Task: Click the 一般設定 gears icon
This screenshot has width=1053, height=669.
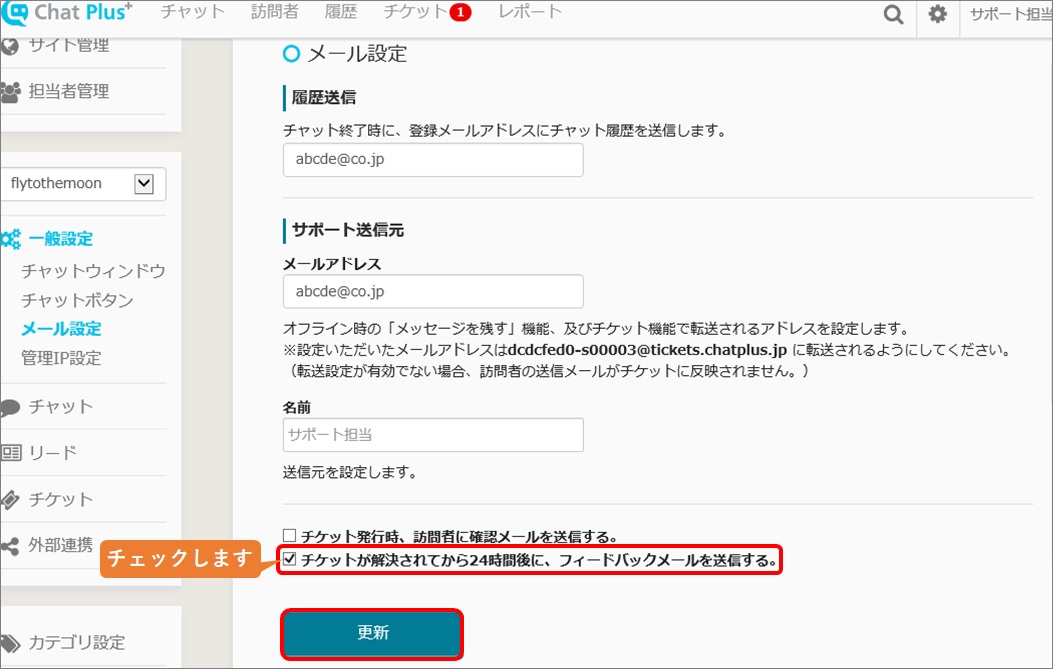Action: (11, 239)
